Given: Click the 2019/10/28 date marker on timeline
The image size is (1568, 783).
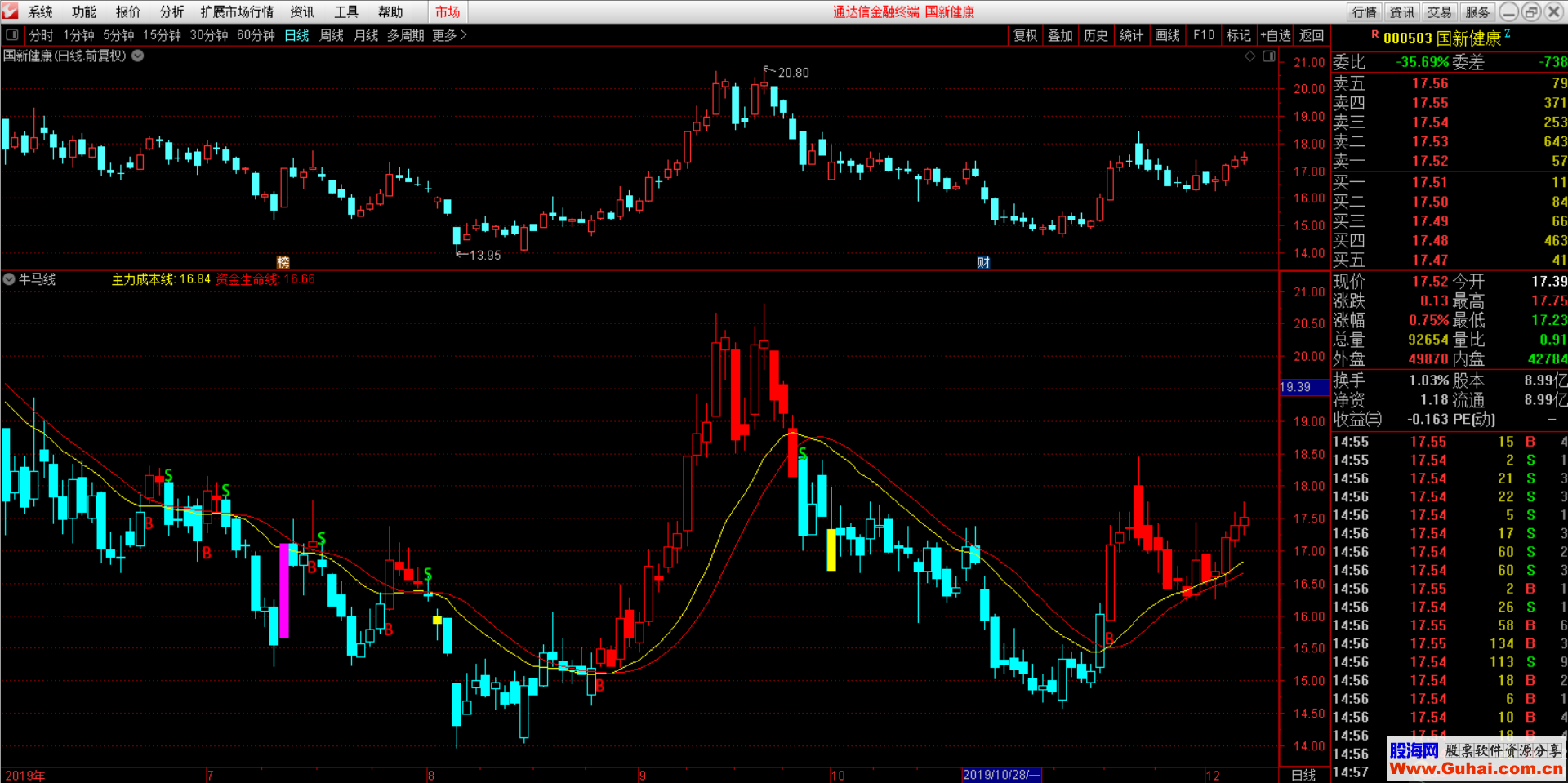Looking at the screenshot, I should coord(1001,775).
